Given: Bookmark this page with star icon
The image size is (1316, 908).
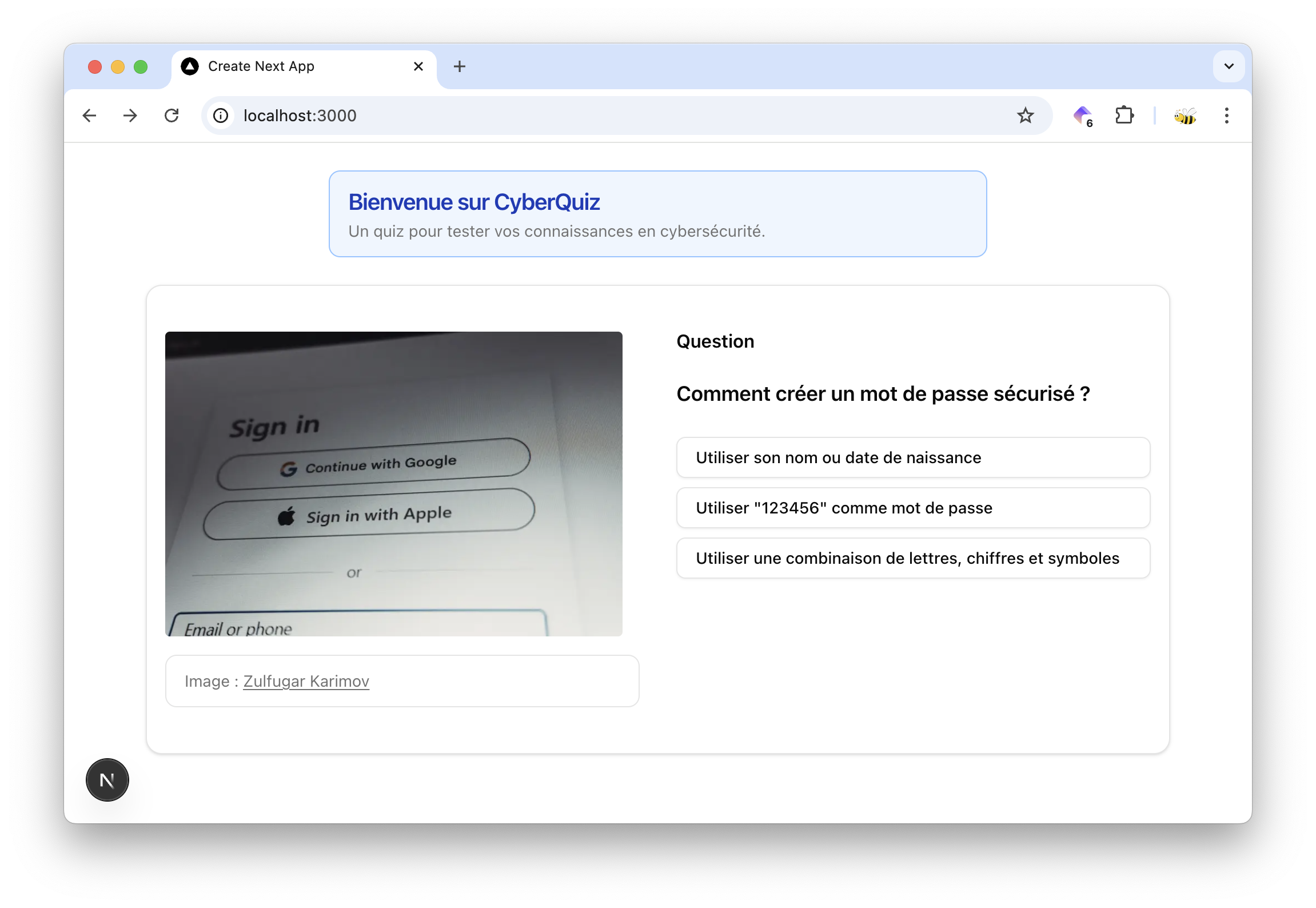Looking at the screenshot, I should (1025, 116).
